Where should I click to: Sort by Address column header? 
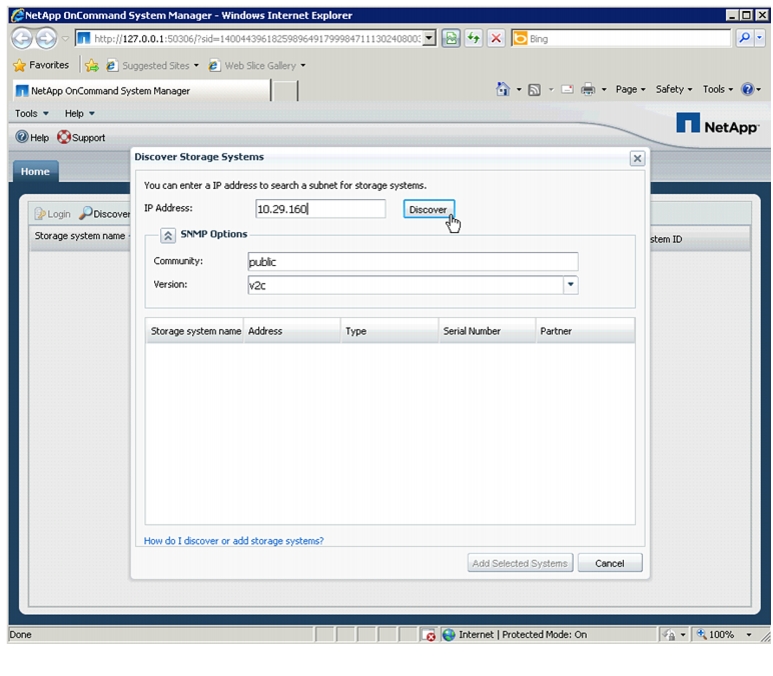pyautogui.click(x=292, y=331)
